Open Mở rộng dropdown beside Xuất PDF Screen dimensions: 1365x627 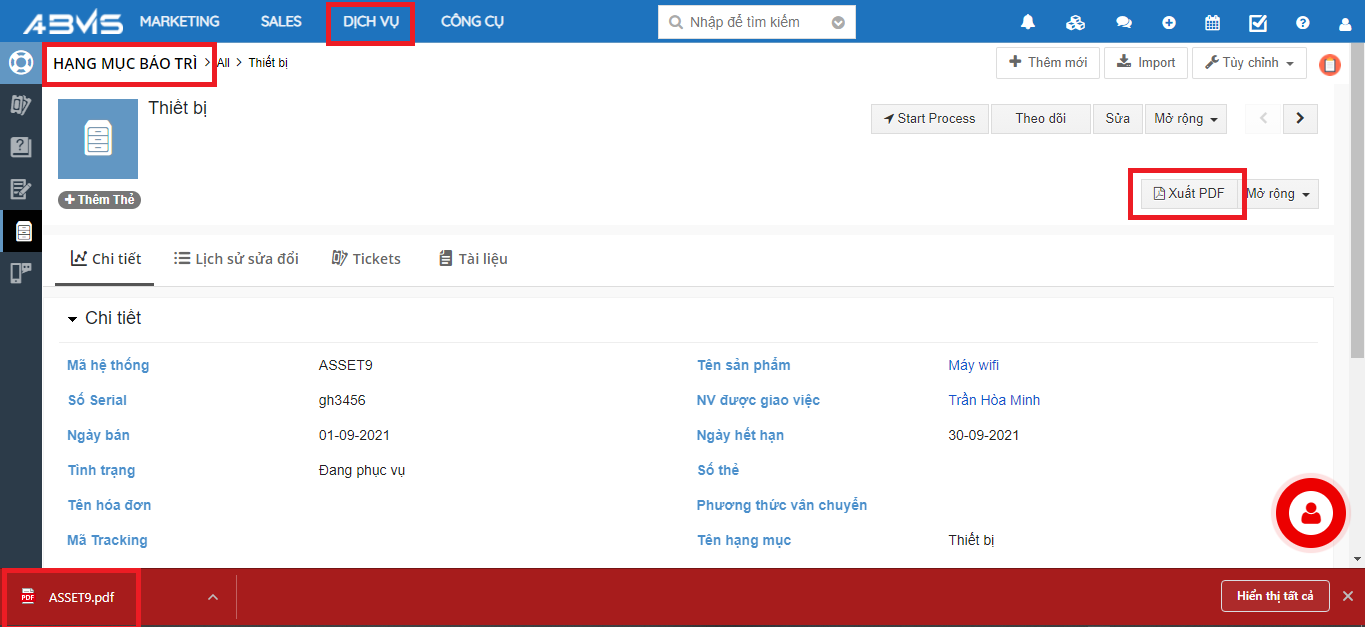click(x=1279, y=194)
